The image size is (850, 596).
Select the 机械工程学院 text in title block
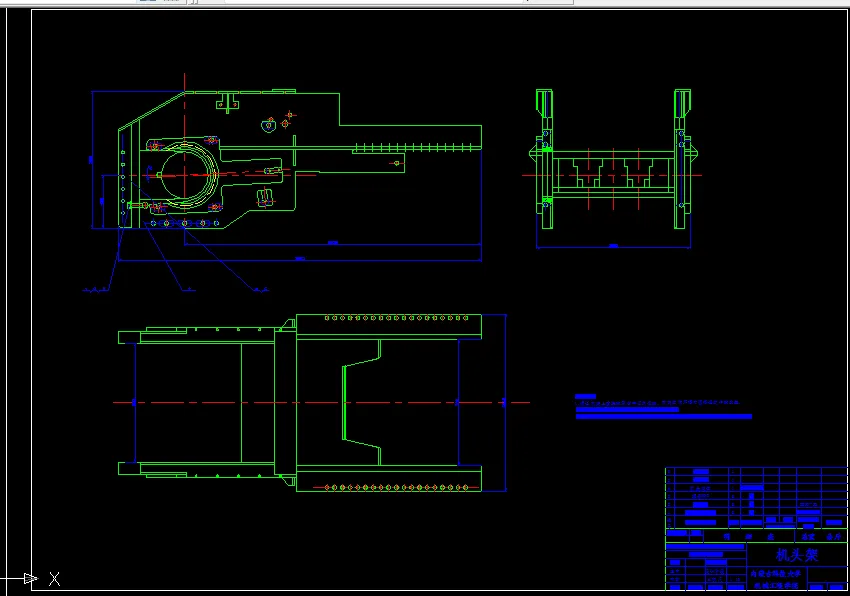click(776, 586)
